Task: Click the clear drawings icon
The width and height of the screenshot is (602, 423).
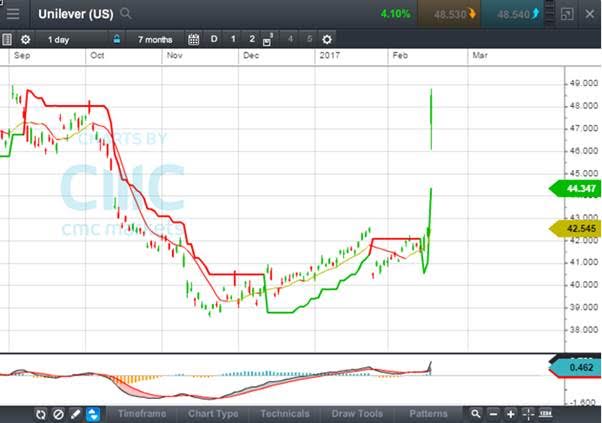Action: pos(58,414)
